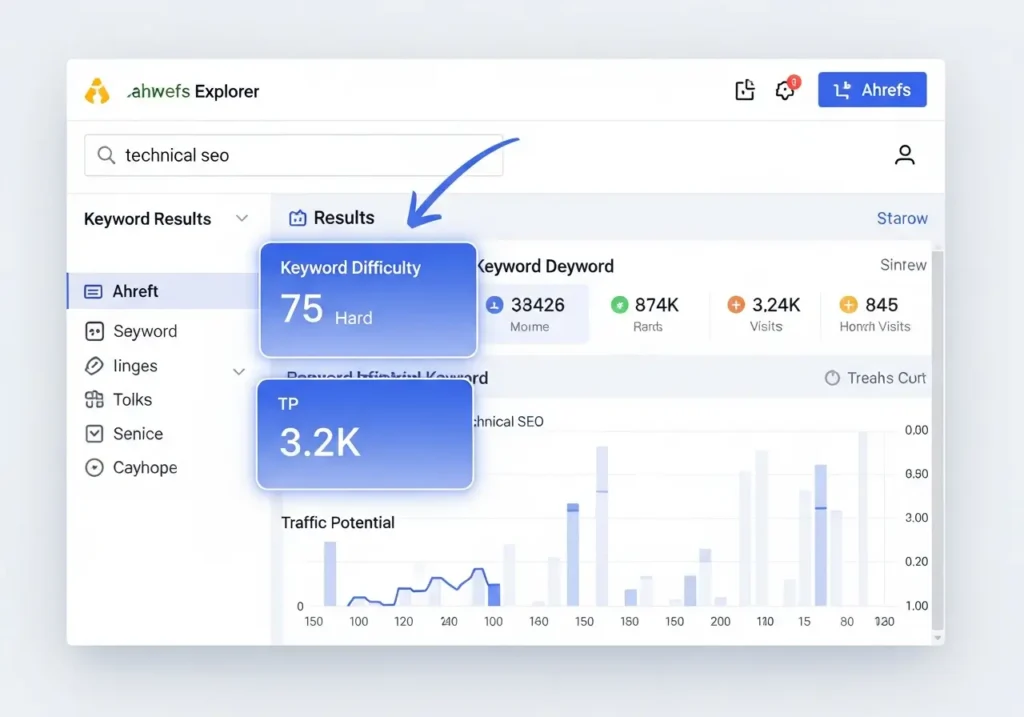
Task: Expand the Keyword Results dropdown
Action: 242,218
